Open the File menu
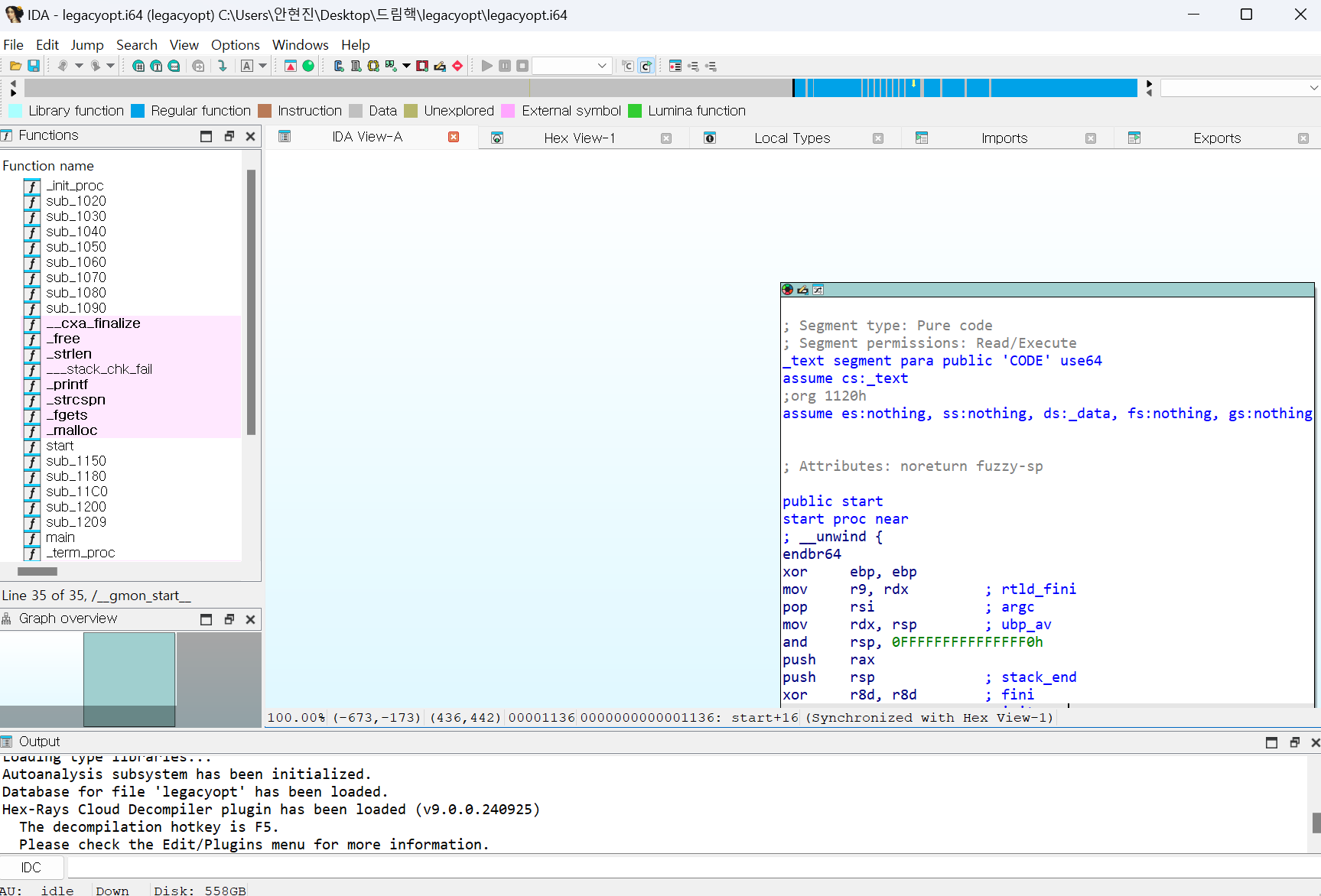 pyautogui.click(x=13, y=45)
